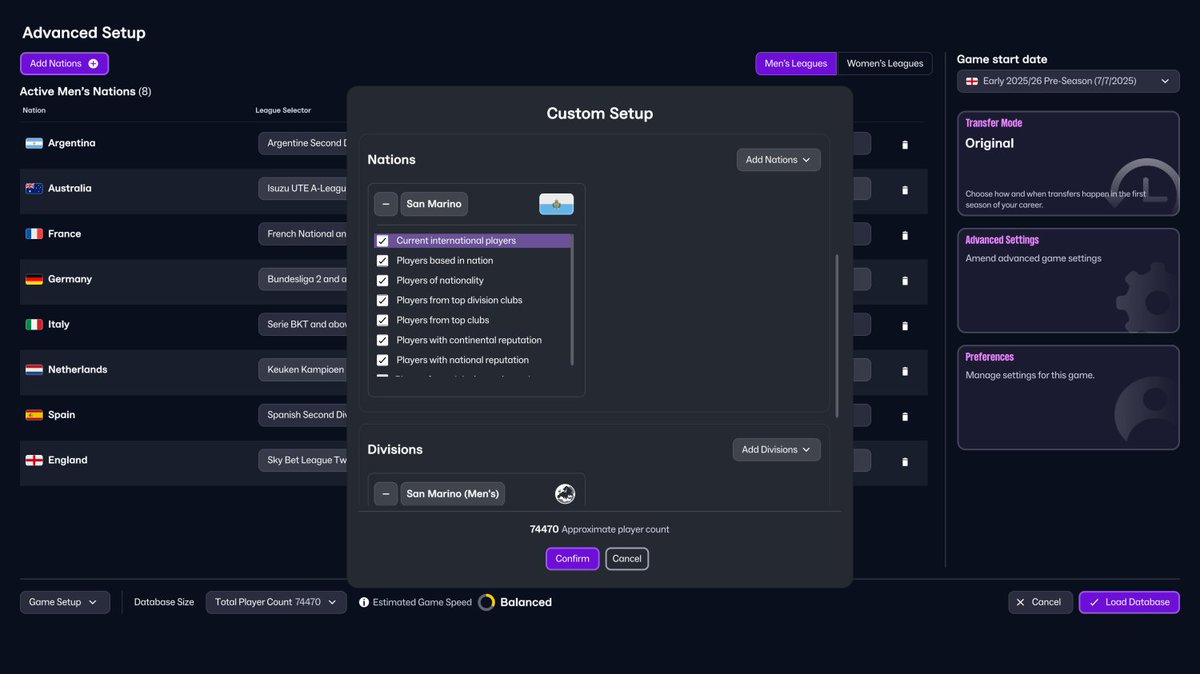Open the Add Divisions dropdown
The height and width of the screenshot is (674, 1200).
click(x=777, y=450)
